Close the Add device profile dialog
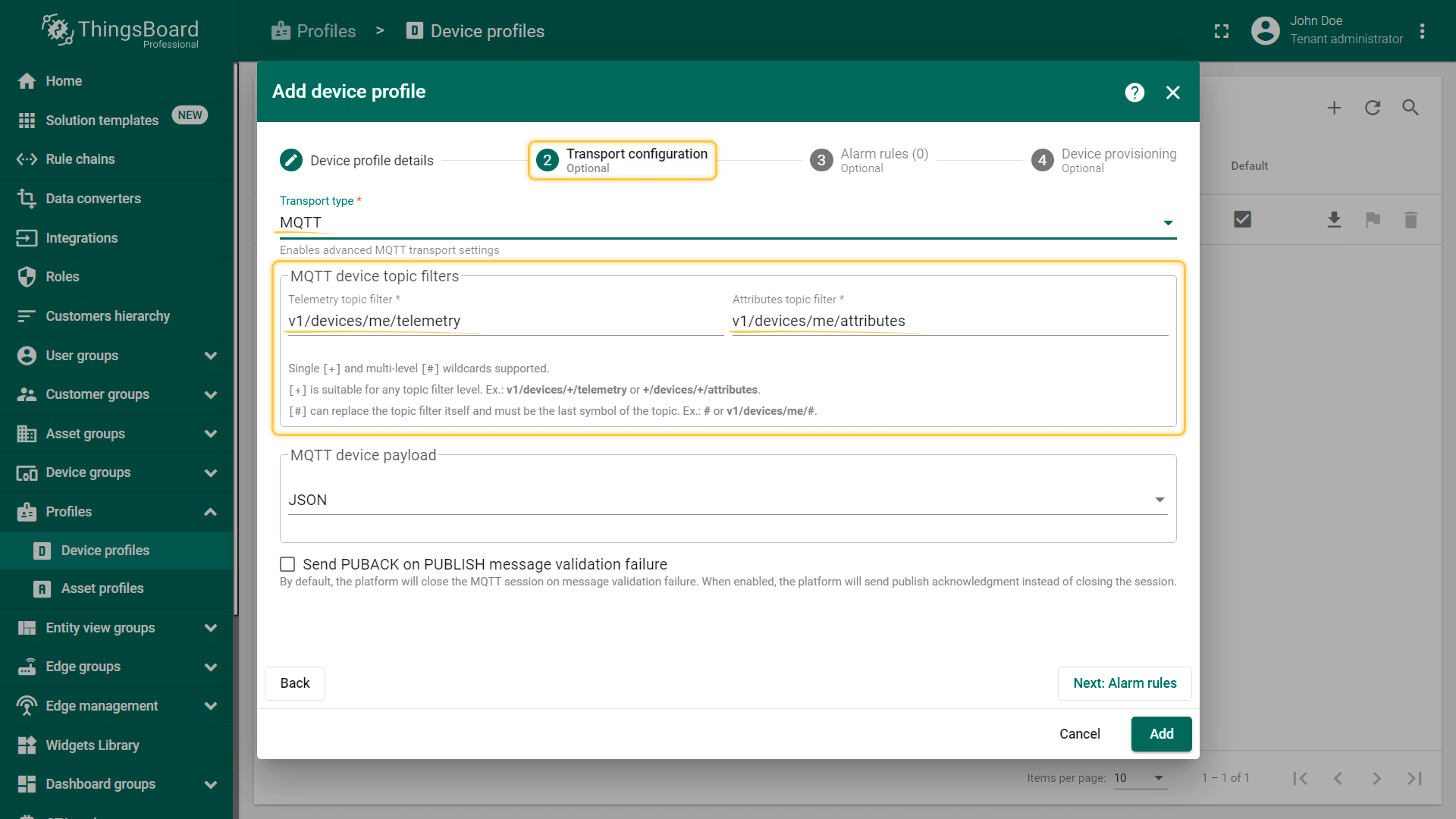Viewport: 1456px width, 819px height. click(x=1173, y=93)
